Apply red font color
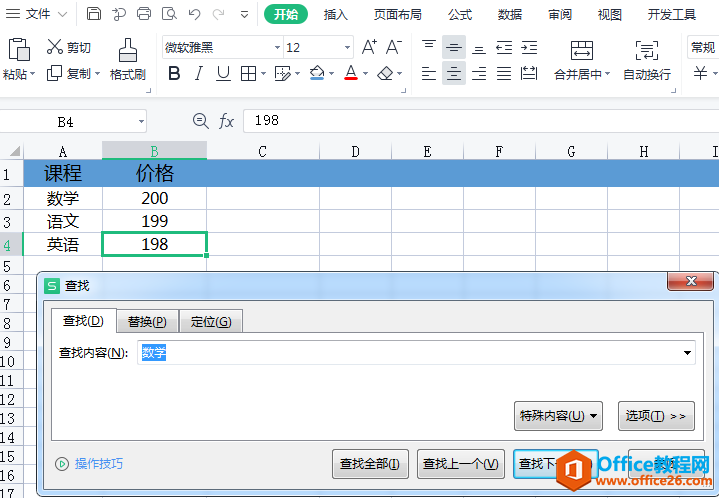The height and width of the screenshot is (498, 719). [351, 72]
